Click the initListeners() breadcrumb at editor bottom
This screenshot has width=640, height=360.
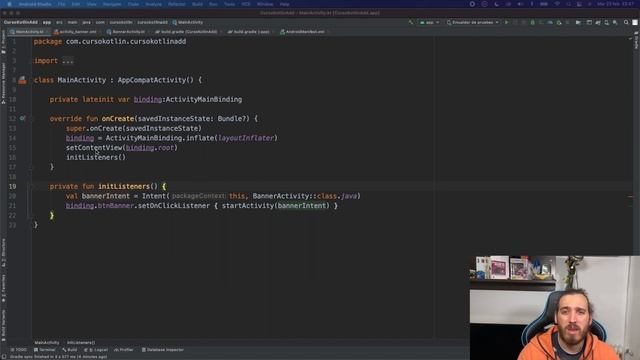pyautogui.click(x=81, y=342)
